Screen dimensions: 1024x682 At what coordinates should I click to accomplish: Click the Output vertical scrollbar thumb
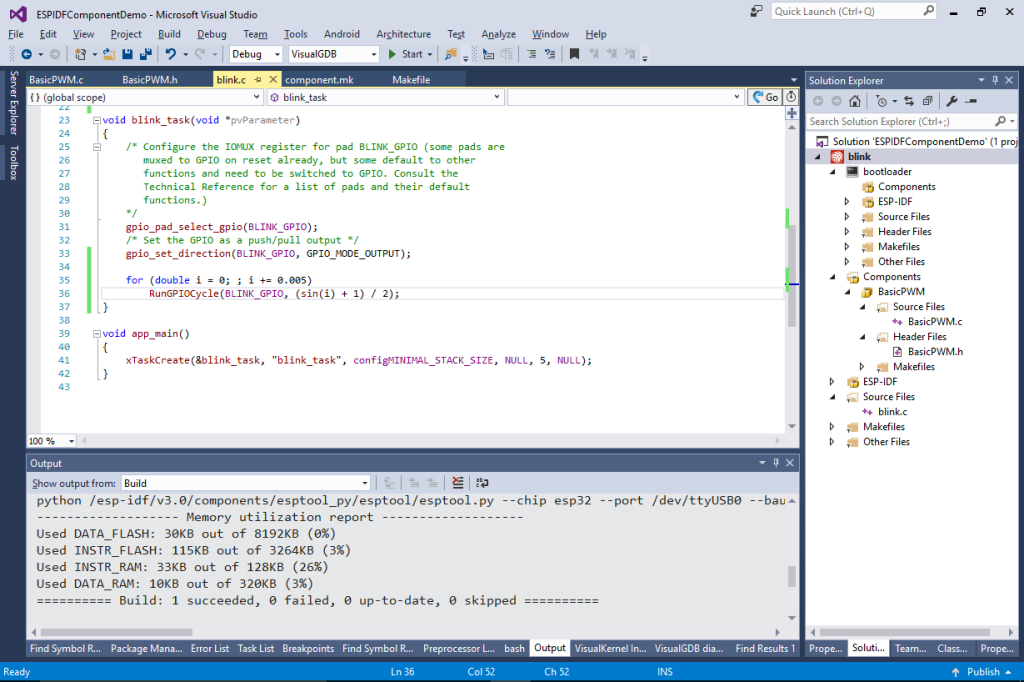pos(792,577)
